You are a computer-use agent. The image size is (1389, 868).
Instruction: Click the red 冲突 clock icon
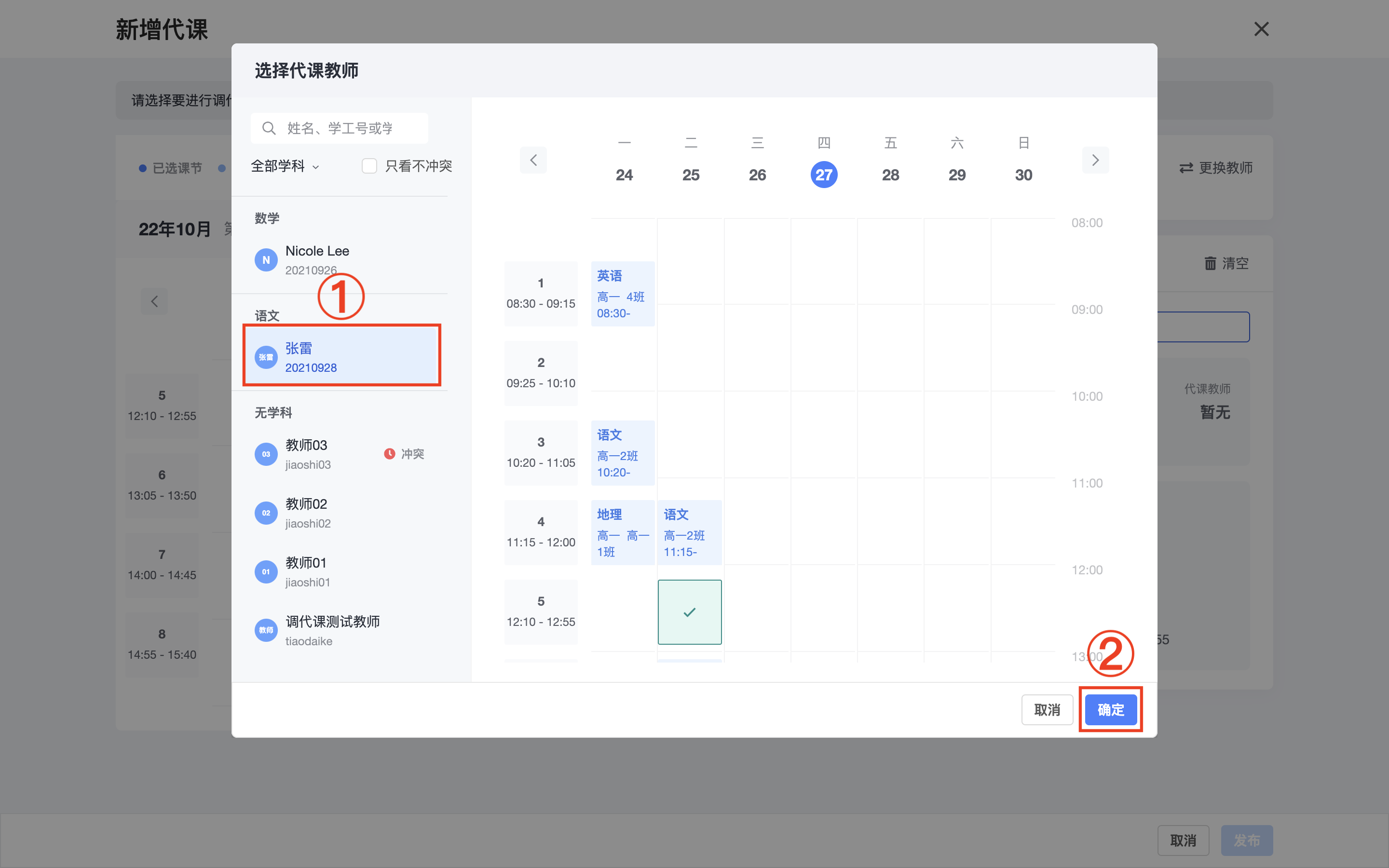(389, 453)
